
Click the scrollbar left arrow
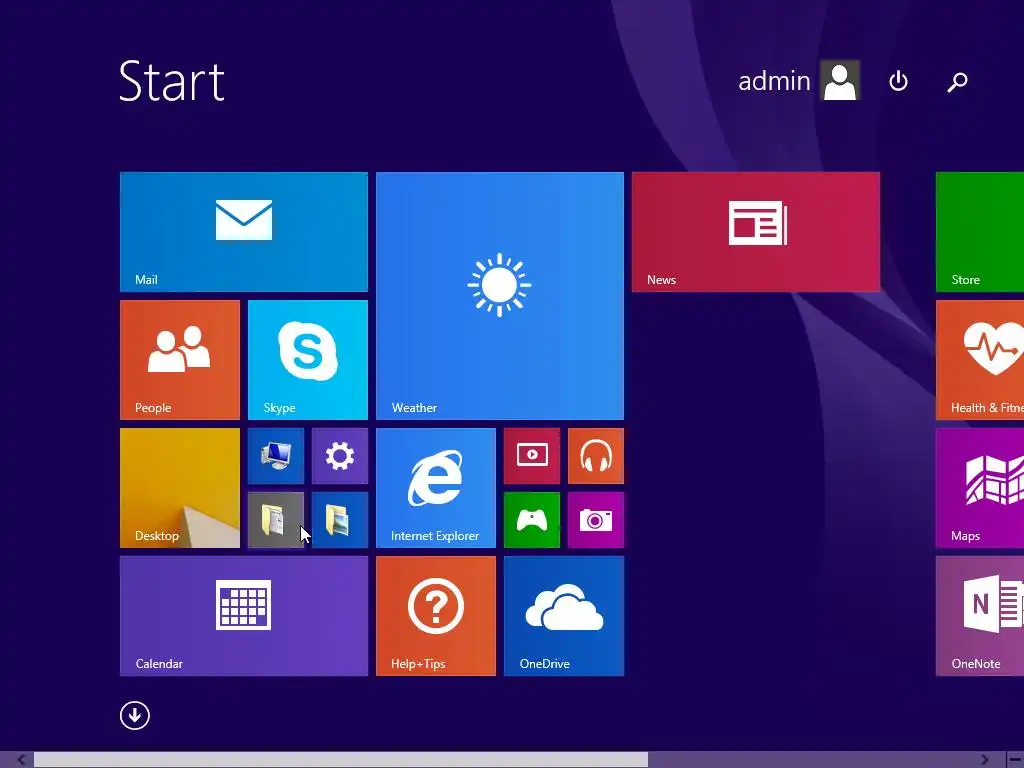click(x=21, y=760)
